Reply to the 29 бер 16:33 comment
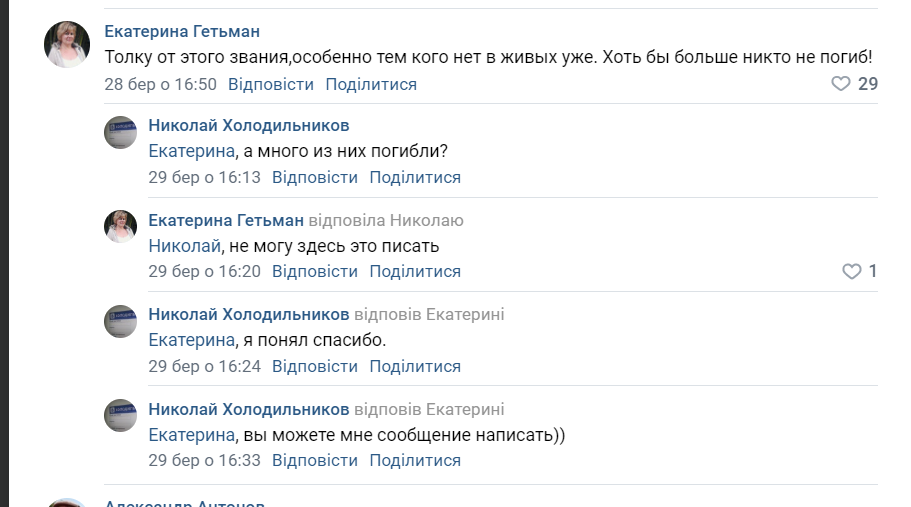Viewport: 911px width, 507px height. point(315,460)
